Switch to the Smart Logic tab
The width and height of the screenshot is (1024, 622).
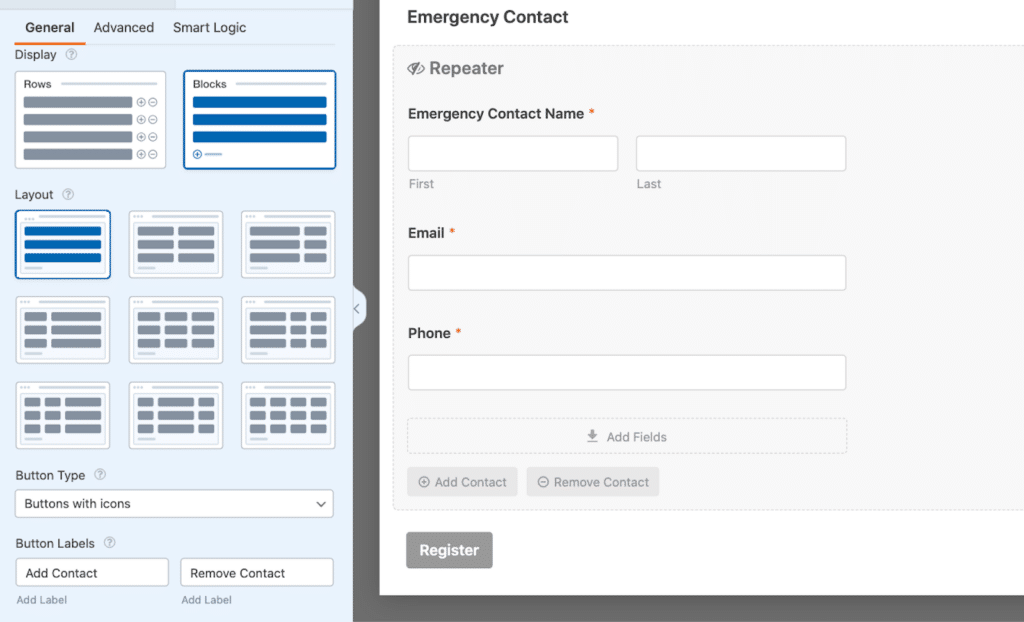click(x=209, y=27)
